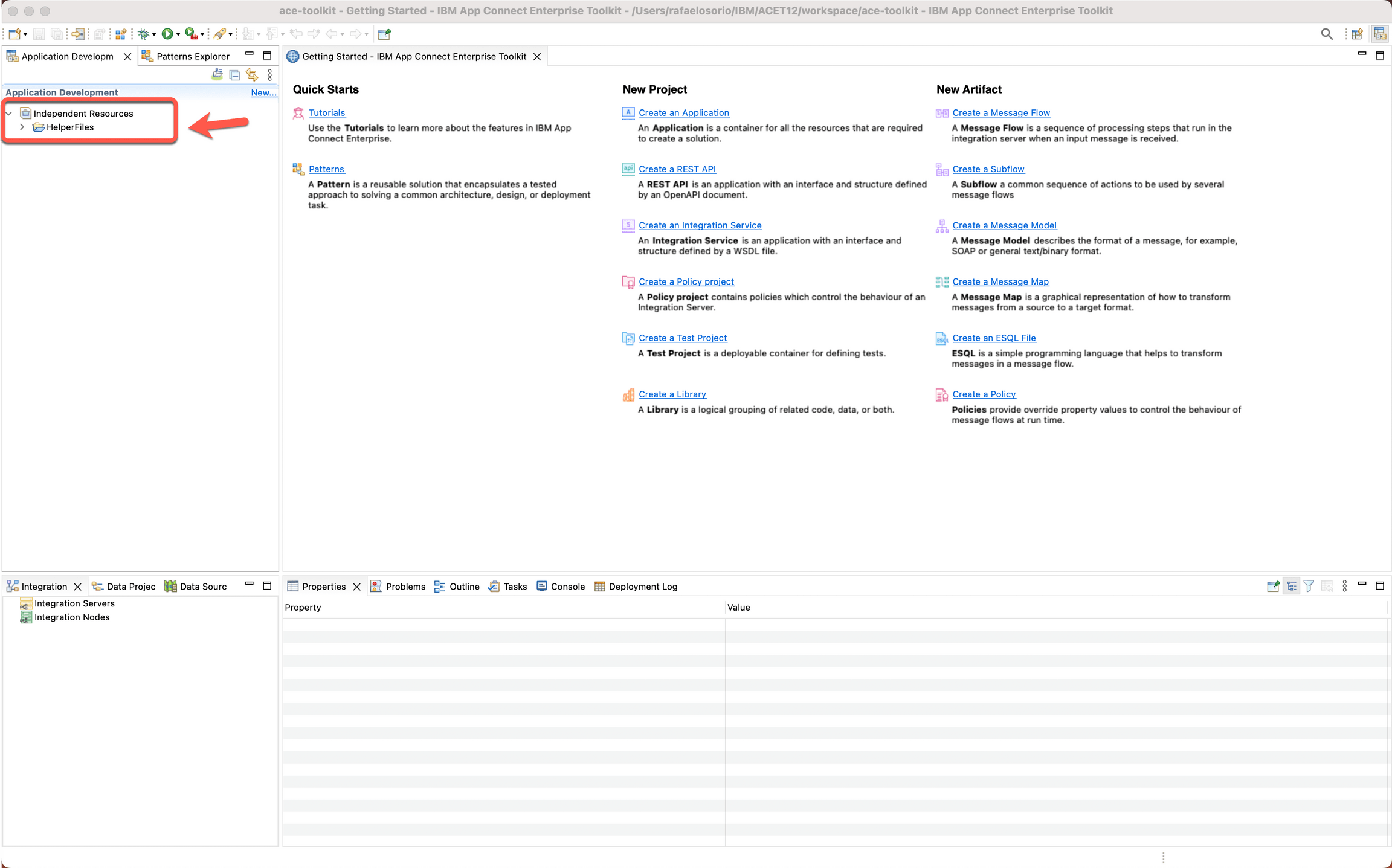Toggle the Properties view filter funnel icon

pyautogui.click(x=1309, y=586)
